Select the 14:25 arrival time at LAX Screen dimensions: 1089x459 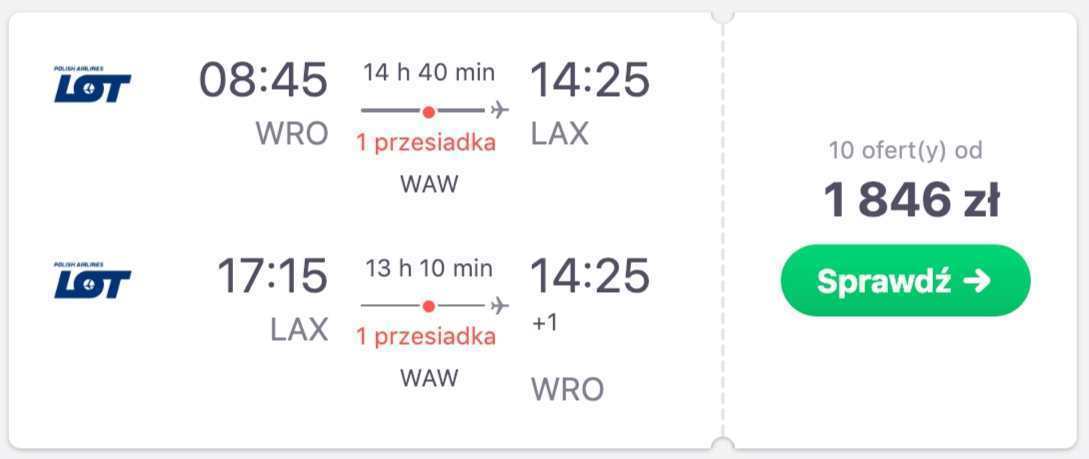(x=590, y=79)
